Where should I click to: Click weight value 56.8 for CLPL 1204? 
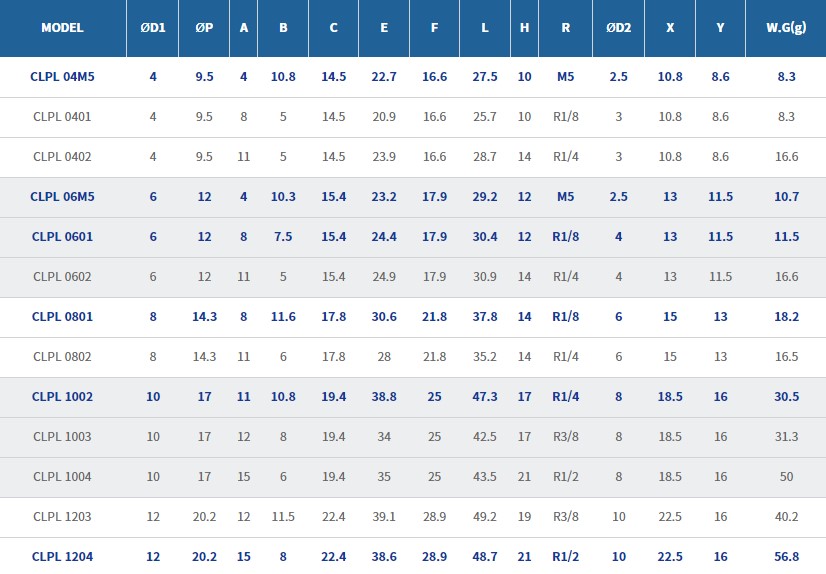click(x=786, y=557)
